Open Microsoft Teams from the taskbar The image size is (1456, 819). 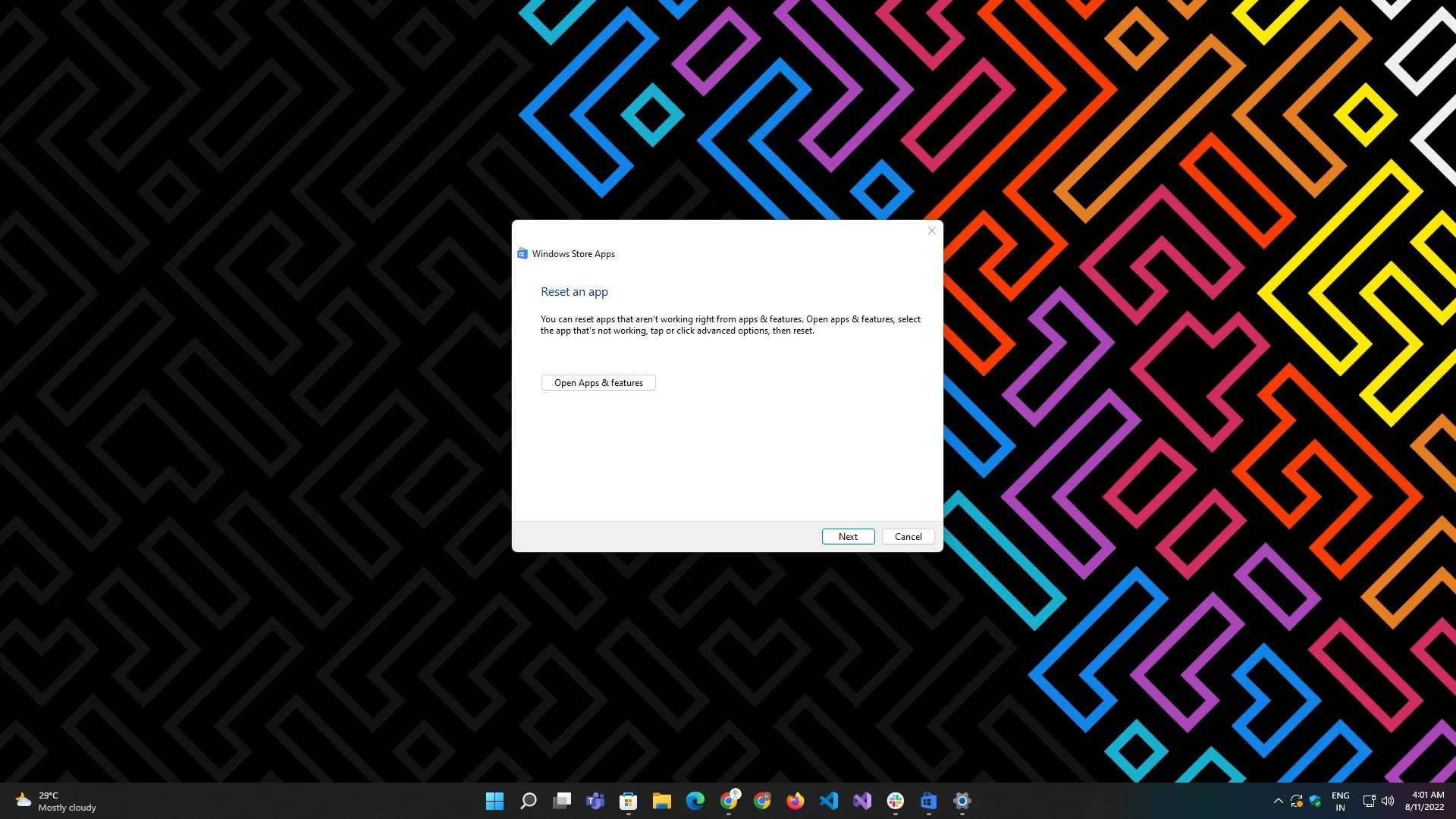point(595,800)
